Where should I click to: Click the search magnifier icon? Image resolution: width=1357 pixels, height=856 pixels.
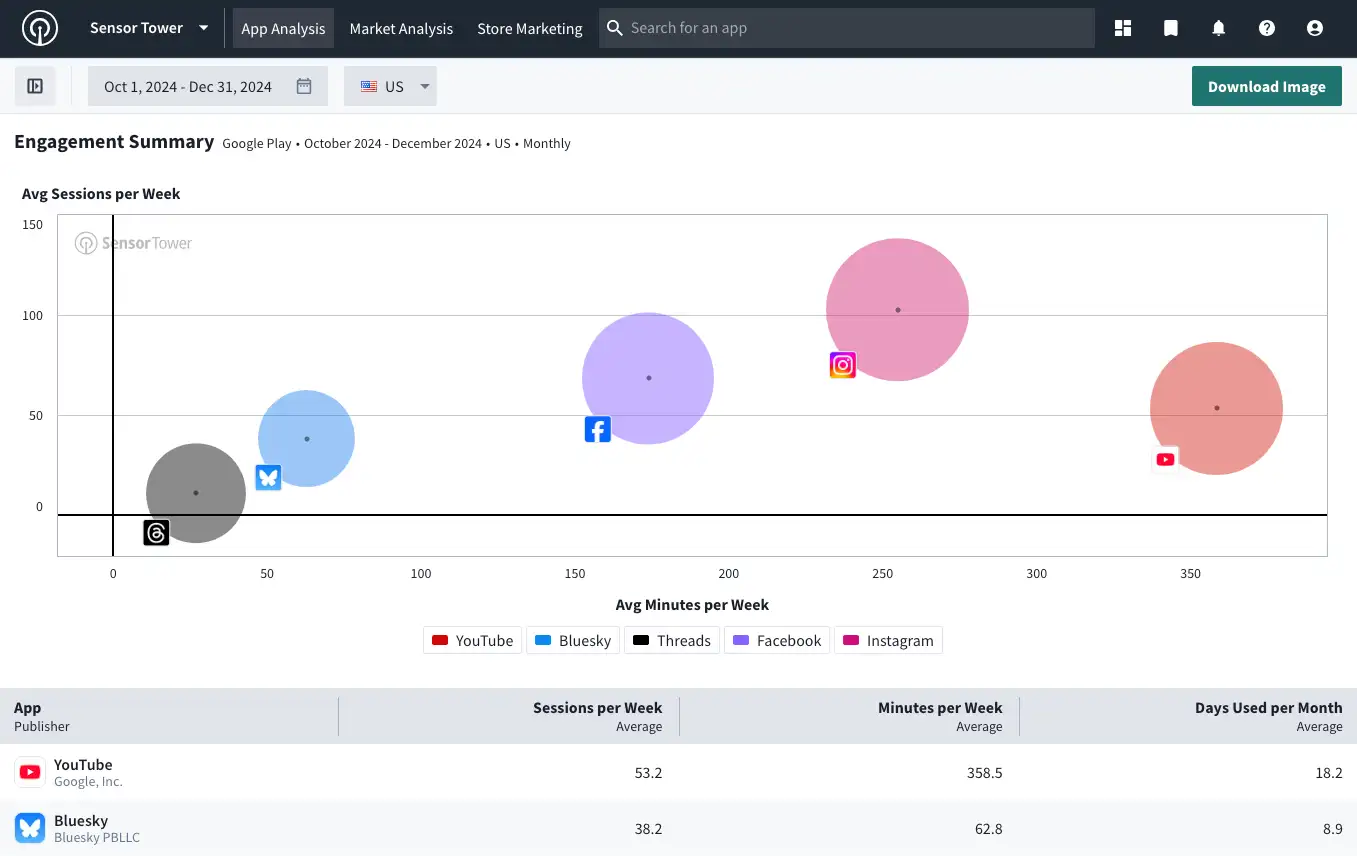pyautogui.click(x=615, y=28)
